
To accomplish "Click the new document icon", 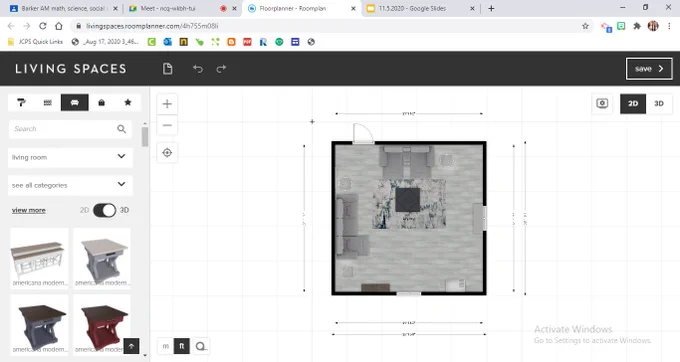I will click(167, 68).
